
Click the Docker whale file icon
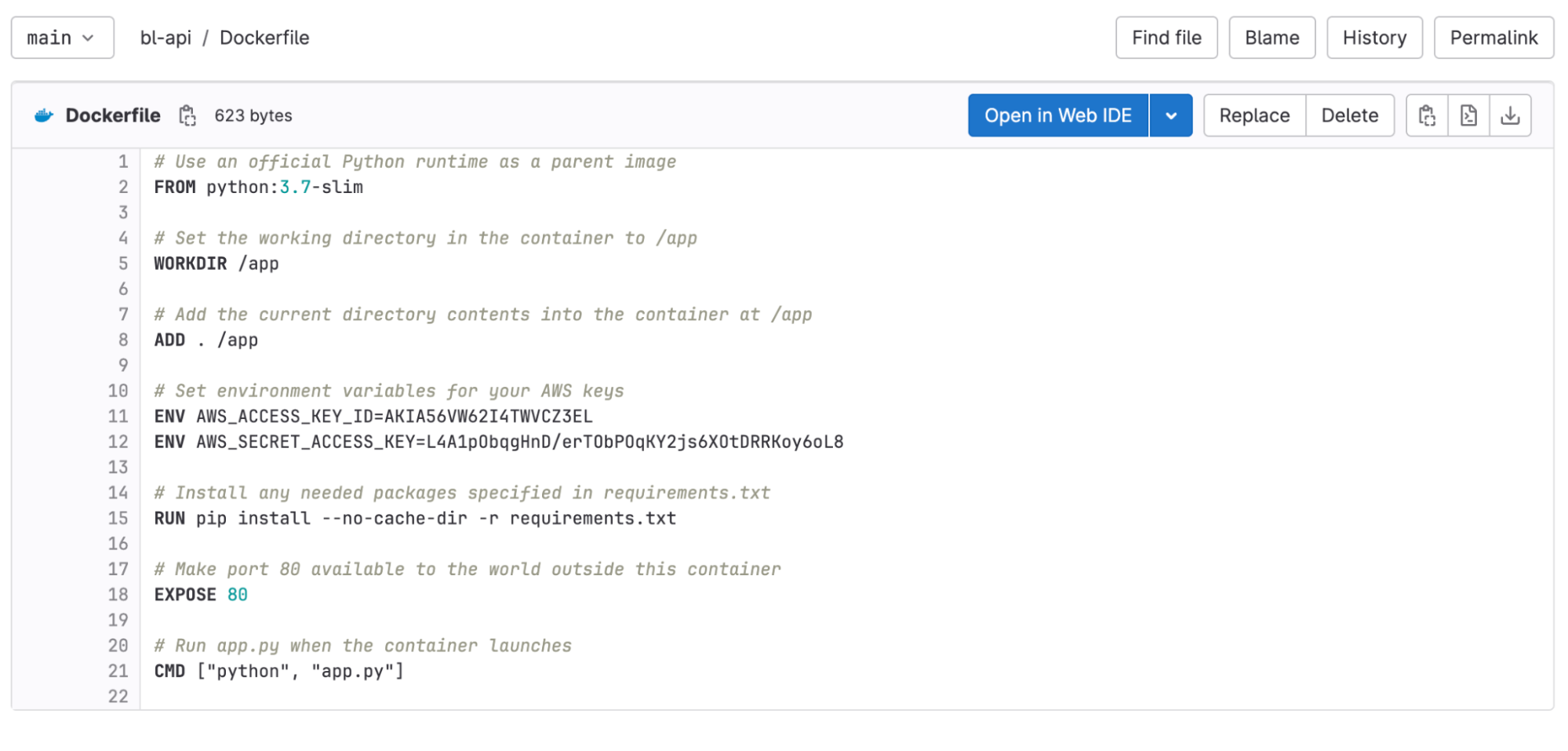[44, 115]
